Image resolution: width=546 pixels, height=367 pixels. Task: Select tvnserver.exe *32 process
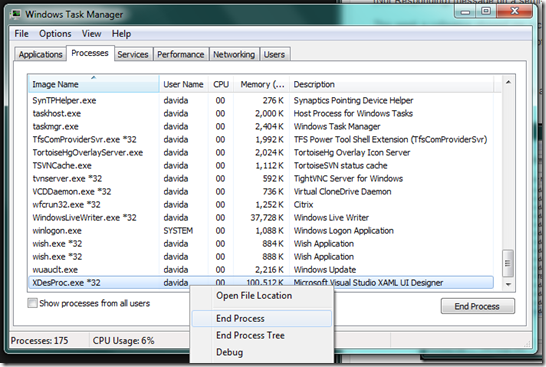261,179
